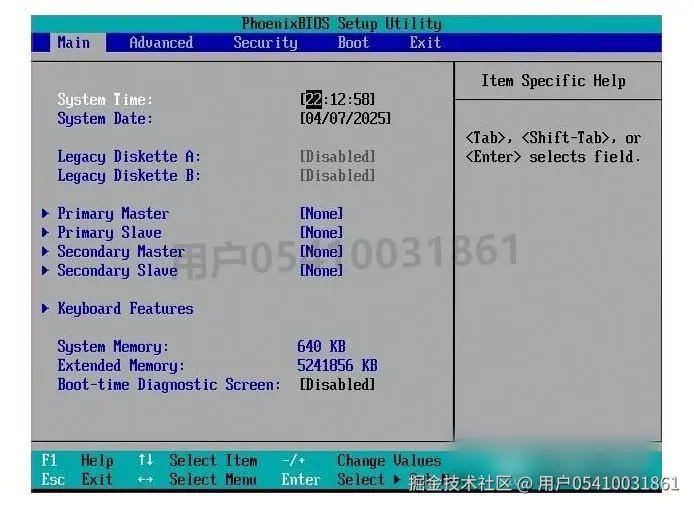Select the minutes field 12
Image resolution: width=694 pixels, height=508 pixels.
(338, 99)
